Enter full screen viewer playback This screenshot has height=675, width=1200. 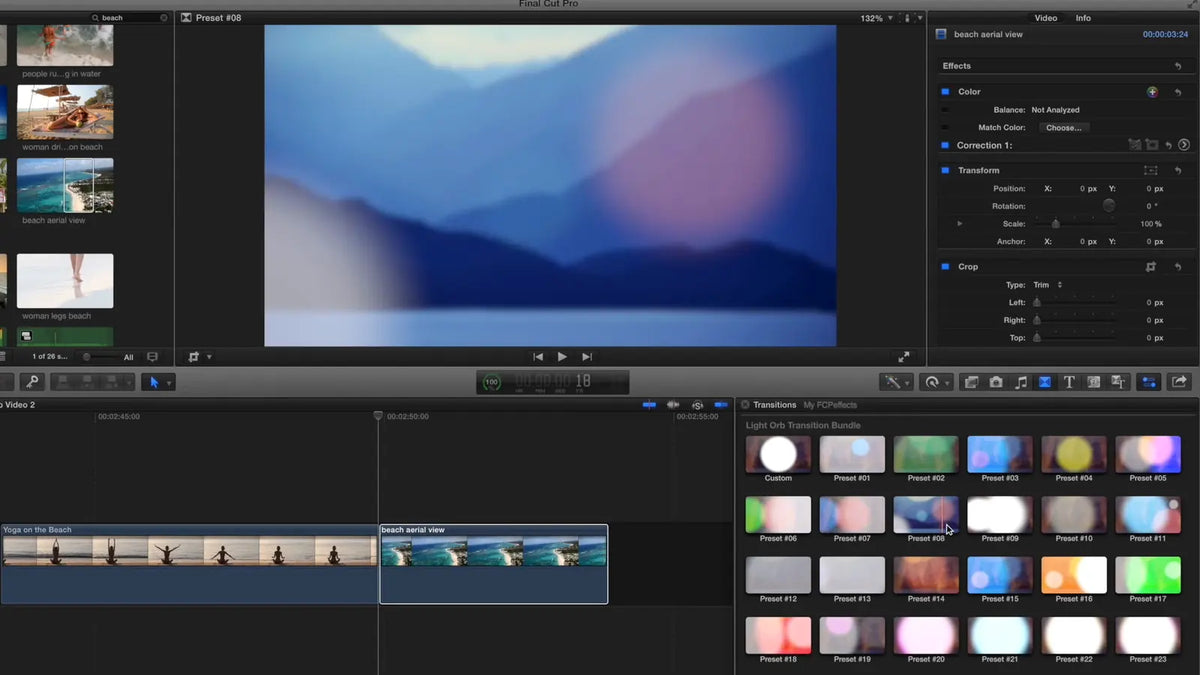coord(904,357)
